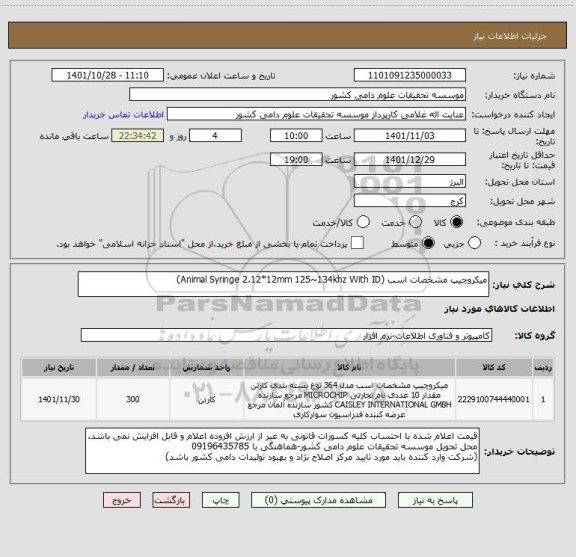Image resolution: width=576 pixels, height=557 pixels.
Task: Click the پاسخ به نیاز button
Action: tap(435, 500)
